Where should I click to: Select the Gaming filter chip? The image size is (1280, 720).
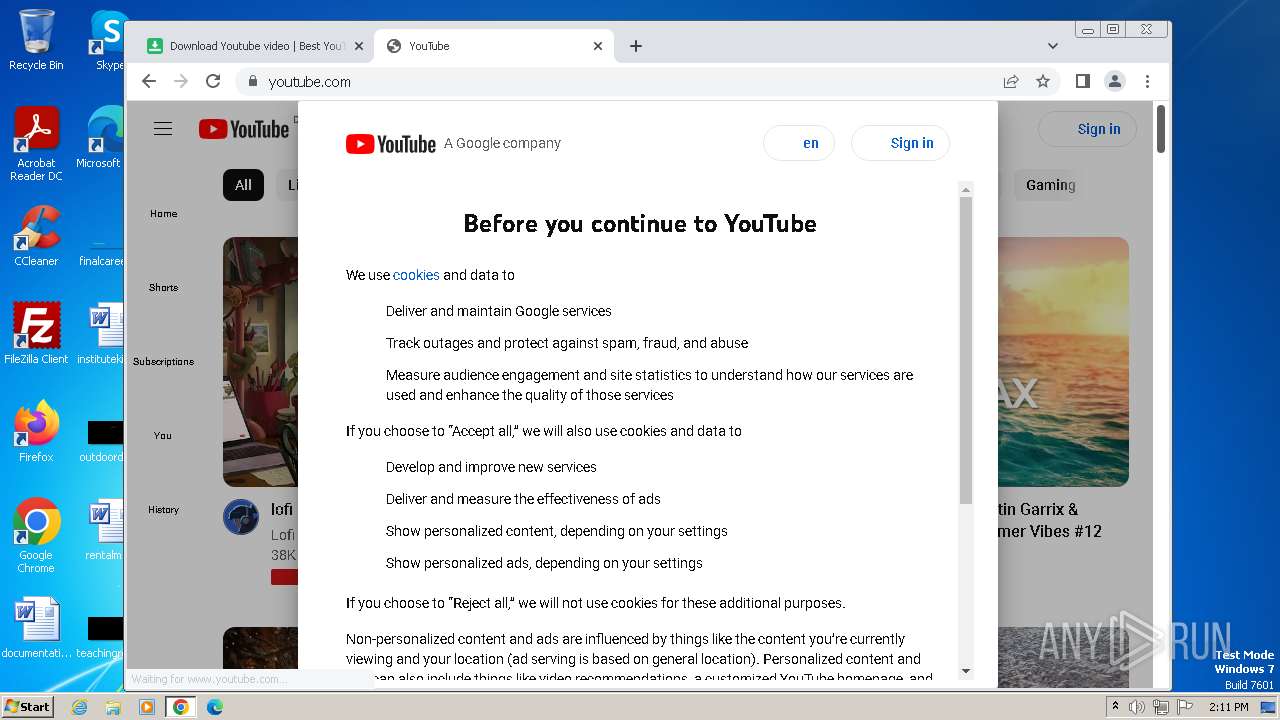1051,185
